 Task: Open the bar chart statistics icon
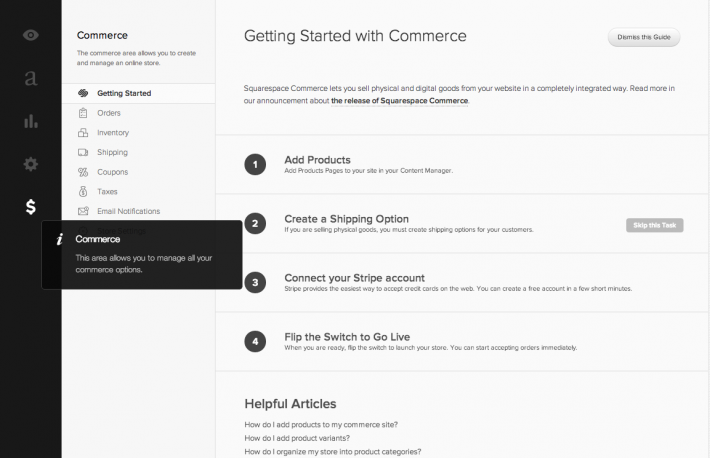pyautogui.click(x=31, y=121)
